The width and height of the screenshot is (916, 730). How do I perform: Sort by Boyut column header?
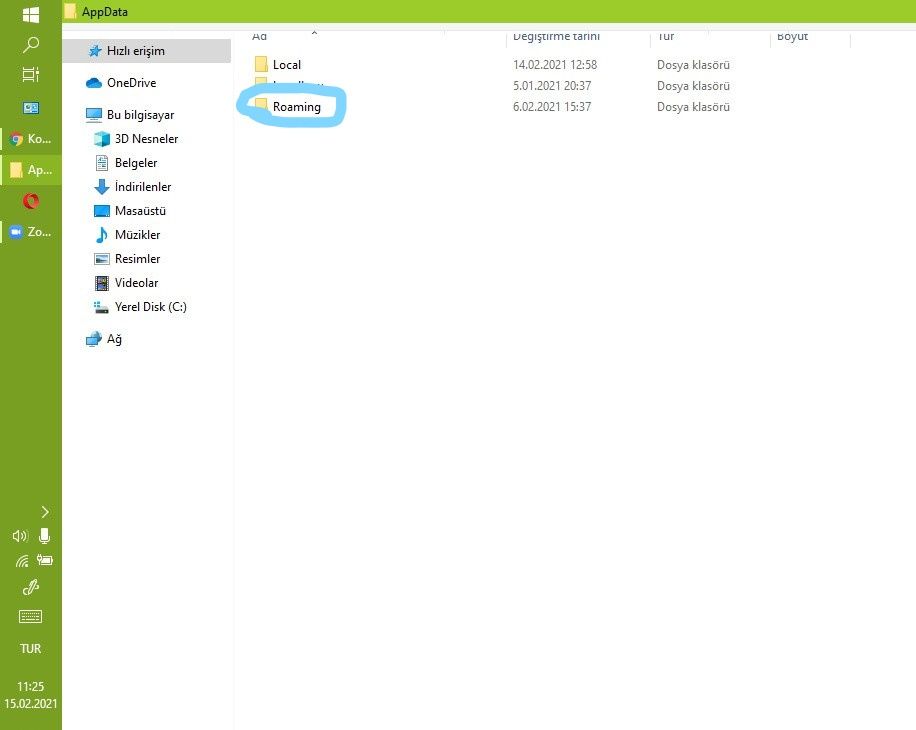[x=792, y=36]
